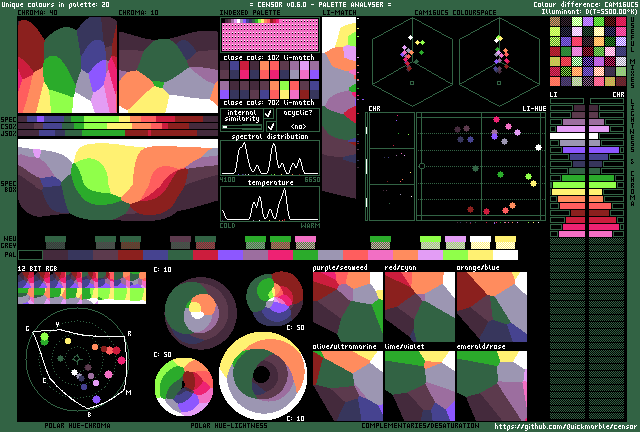
Task: Choose the hot pink swatch in PAL row
Action: coord(280,255)
